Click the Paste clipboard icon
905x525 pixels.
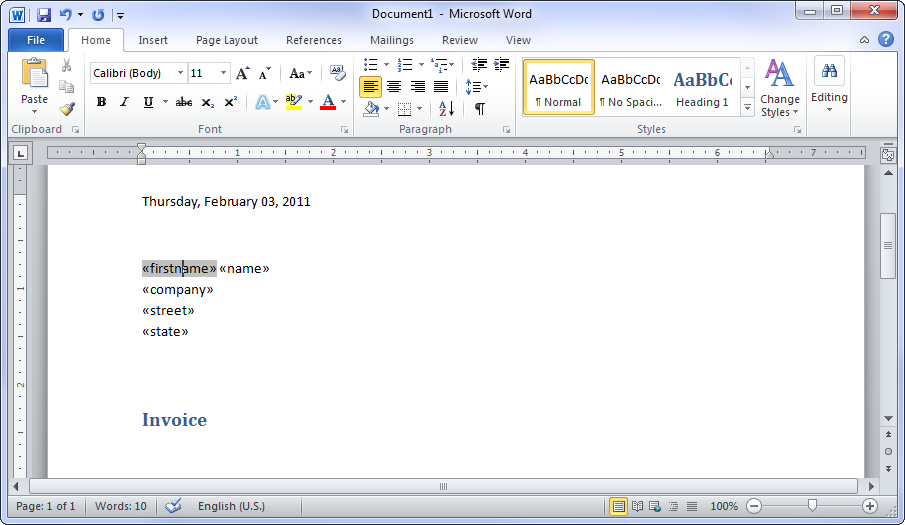point(34,73)
